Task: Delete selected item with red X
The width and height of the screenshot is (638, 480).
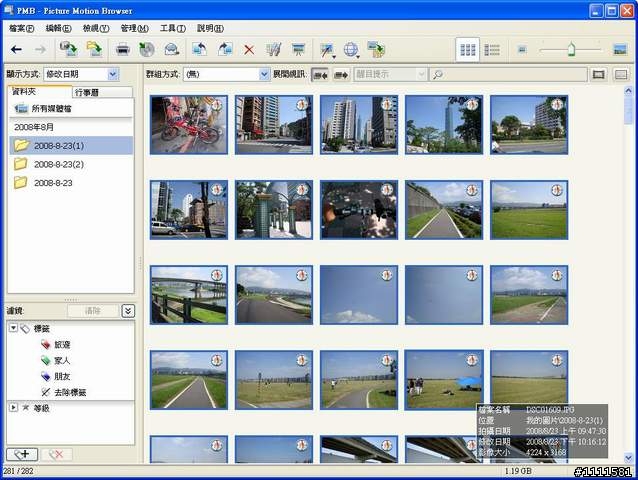Action: coord(249,50)
